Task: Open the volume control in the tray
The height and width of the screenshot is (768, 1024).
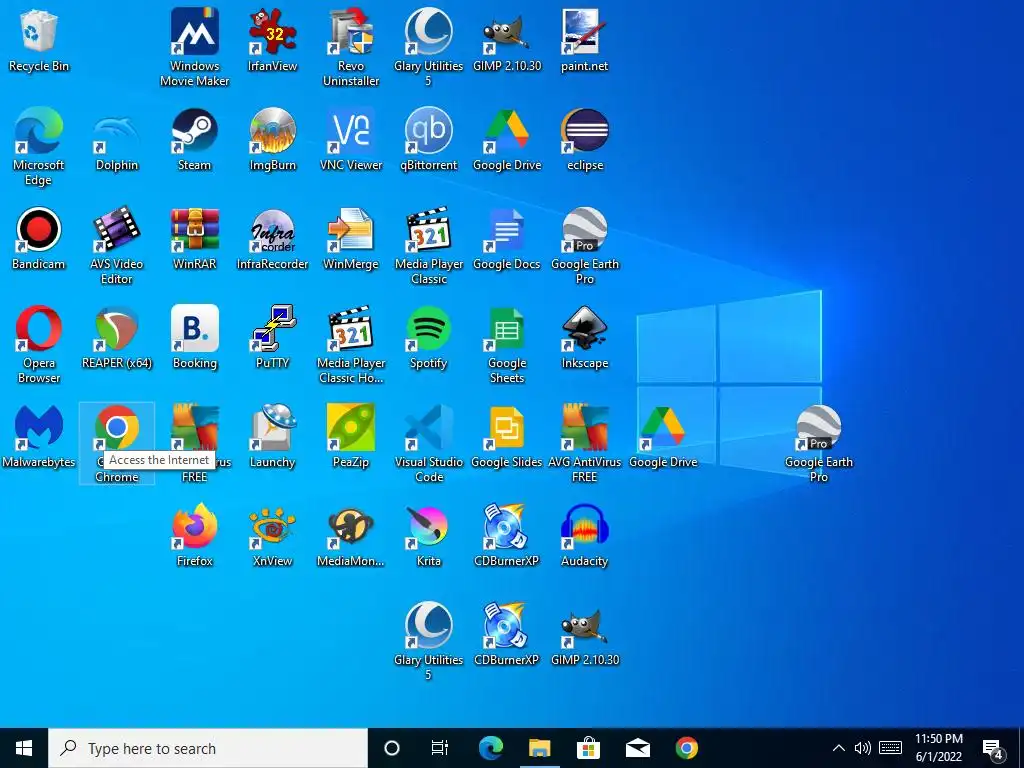Action: [x=863, y=748]
